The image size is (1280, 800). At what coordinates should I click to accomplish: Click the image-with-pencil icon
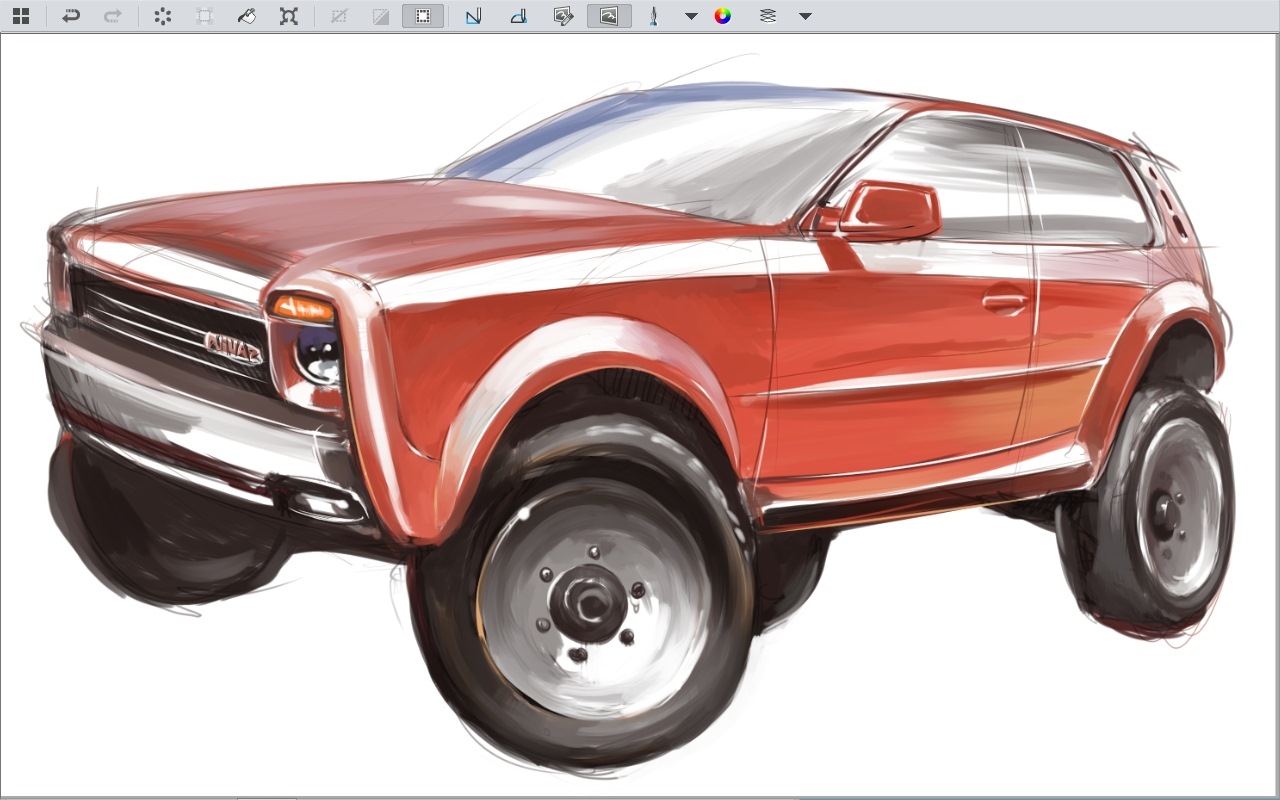[x=563, y=16]
